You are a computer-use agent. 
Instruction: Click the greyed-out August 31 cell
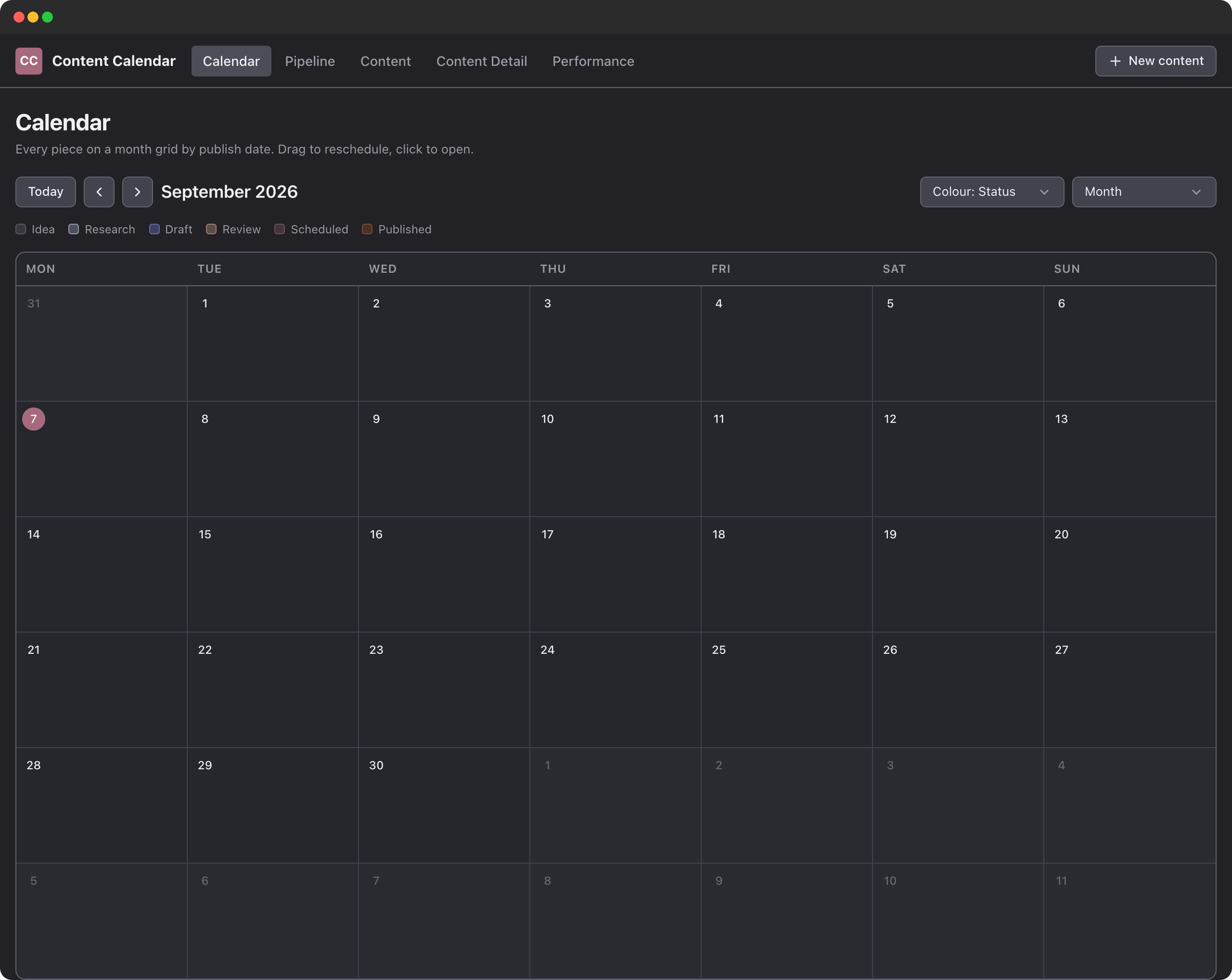(102, 343)
